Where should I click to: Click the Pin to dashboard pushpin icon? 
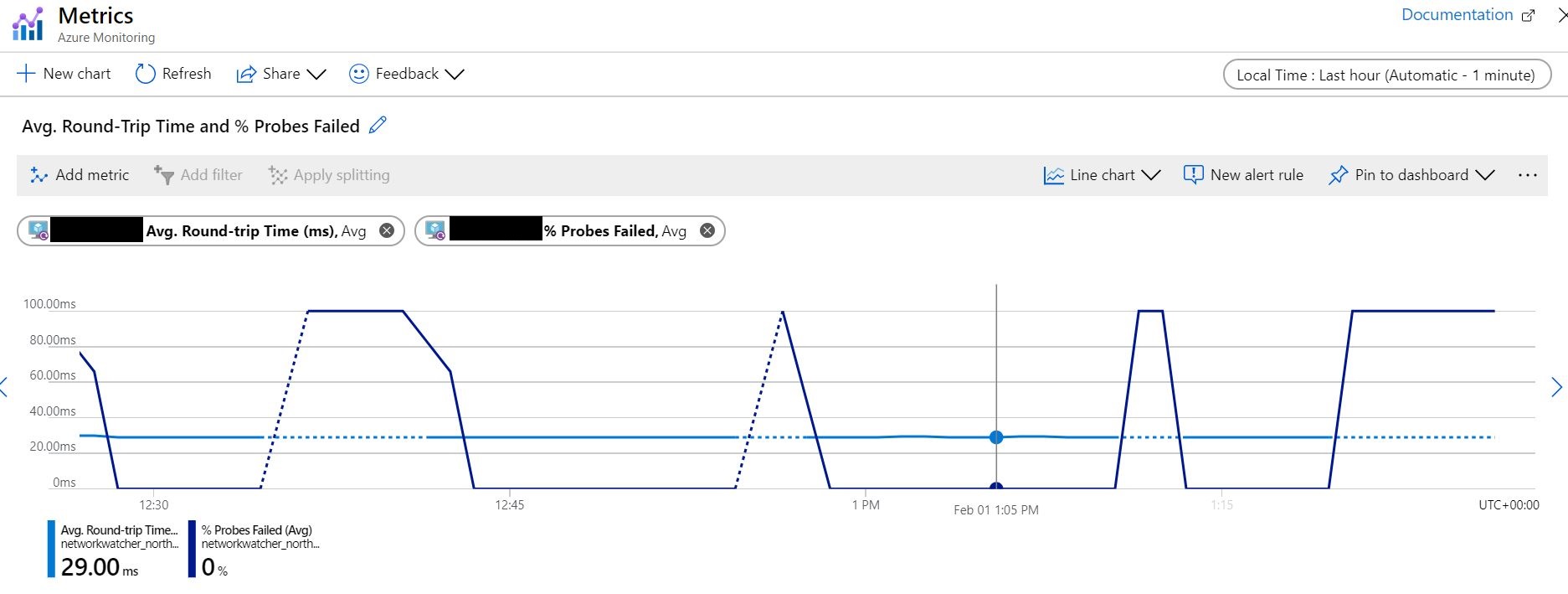(x=1338, y=175)
